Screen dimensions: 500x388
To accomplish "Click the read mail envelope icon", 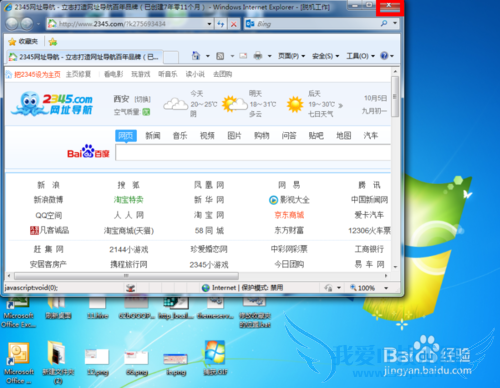I will click(x=243, y=56).
